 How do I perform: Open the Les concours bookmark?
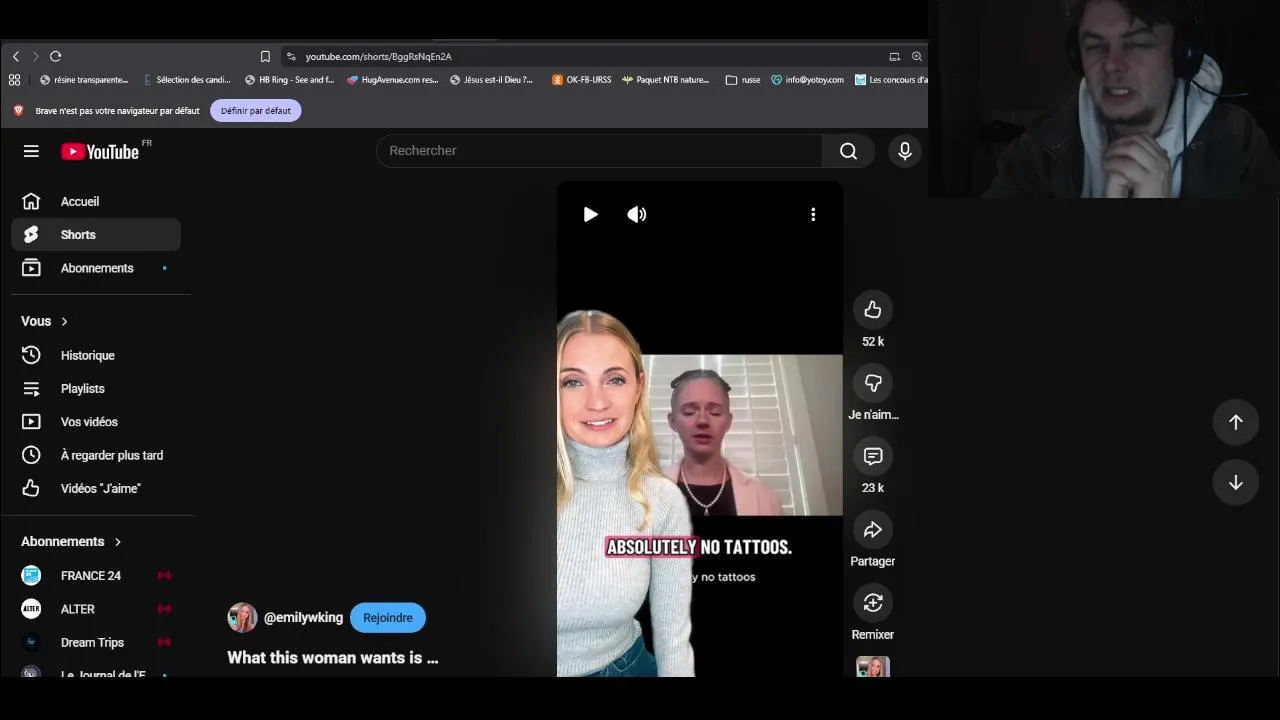891,80
